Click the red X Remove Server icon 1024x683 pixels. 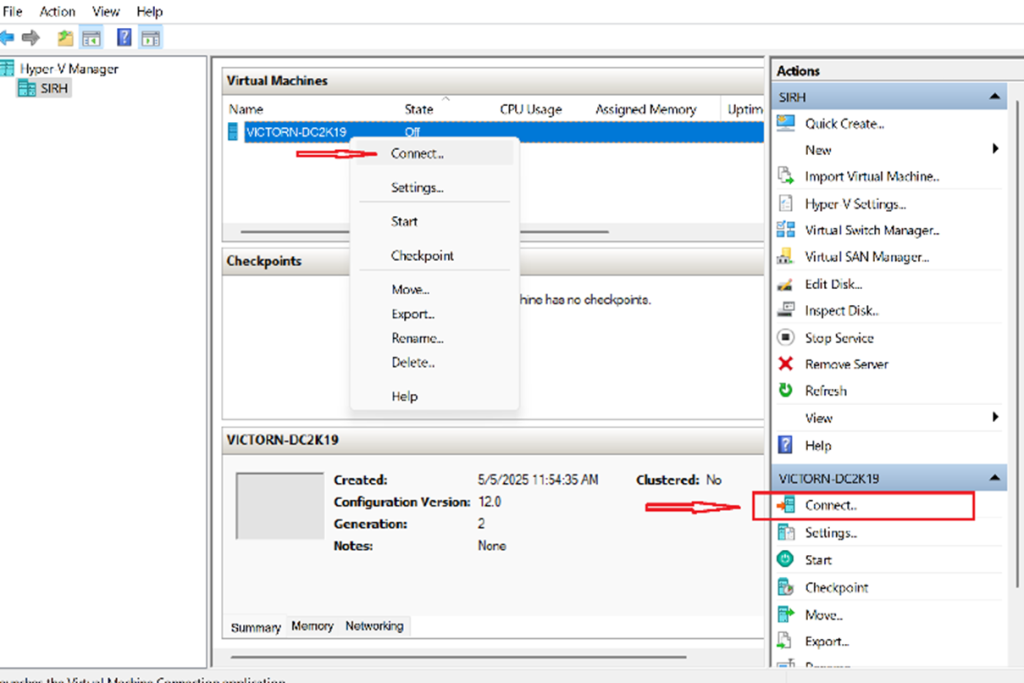point(786,364)
